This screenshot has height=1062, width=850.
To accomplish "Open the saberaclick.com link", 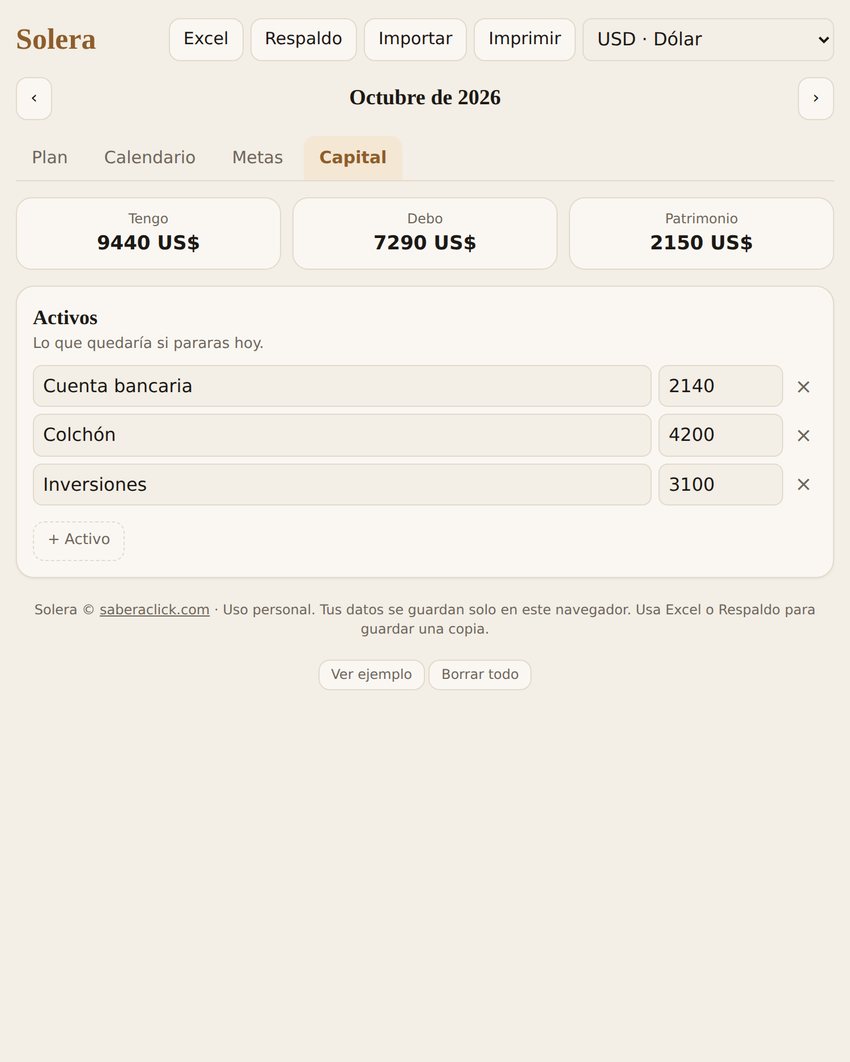I will click(x=154, y=610).
